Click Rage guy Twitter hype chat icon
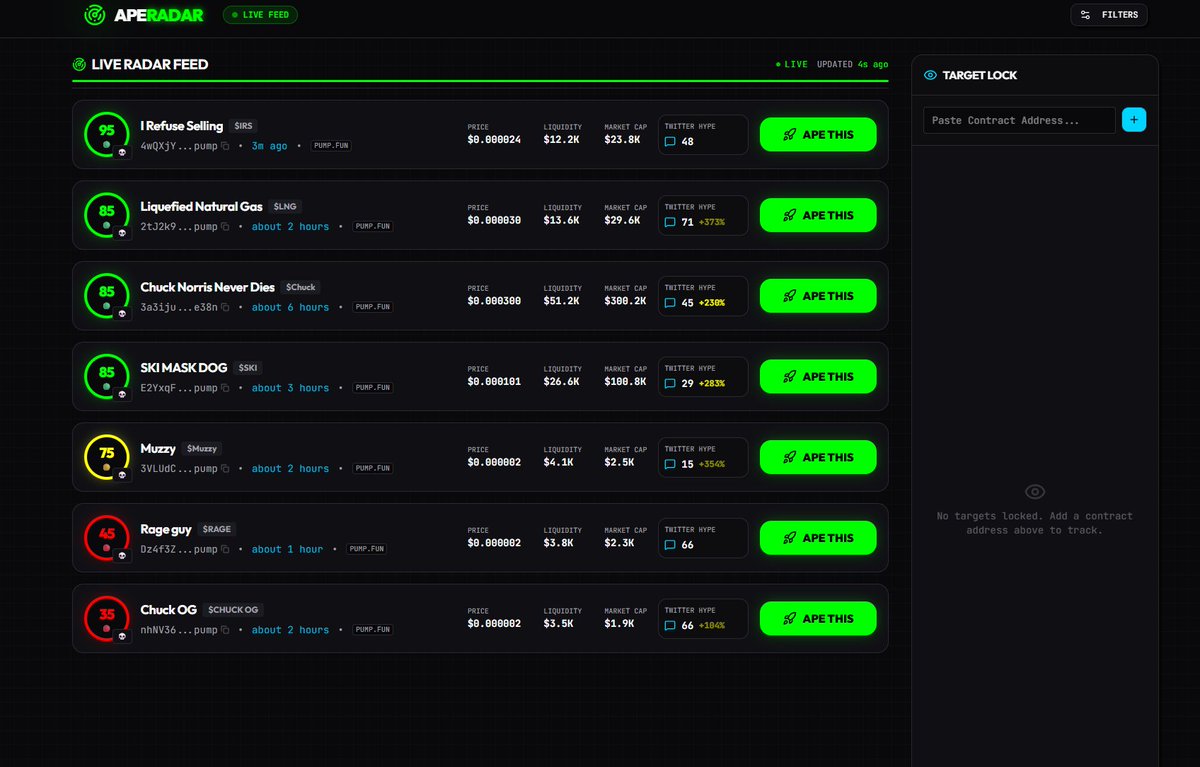 pos(670,546)
